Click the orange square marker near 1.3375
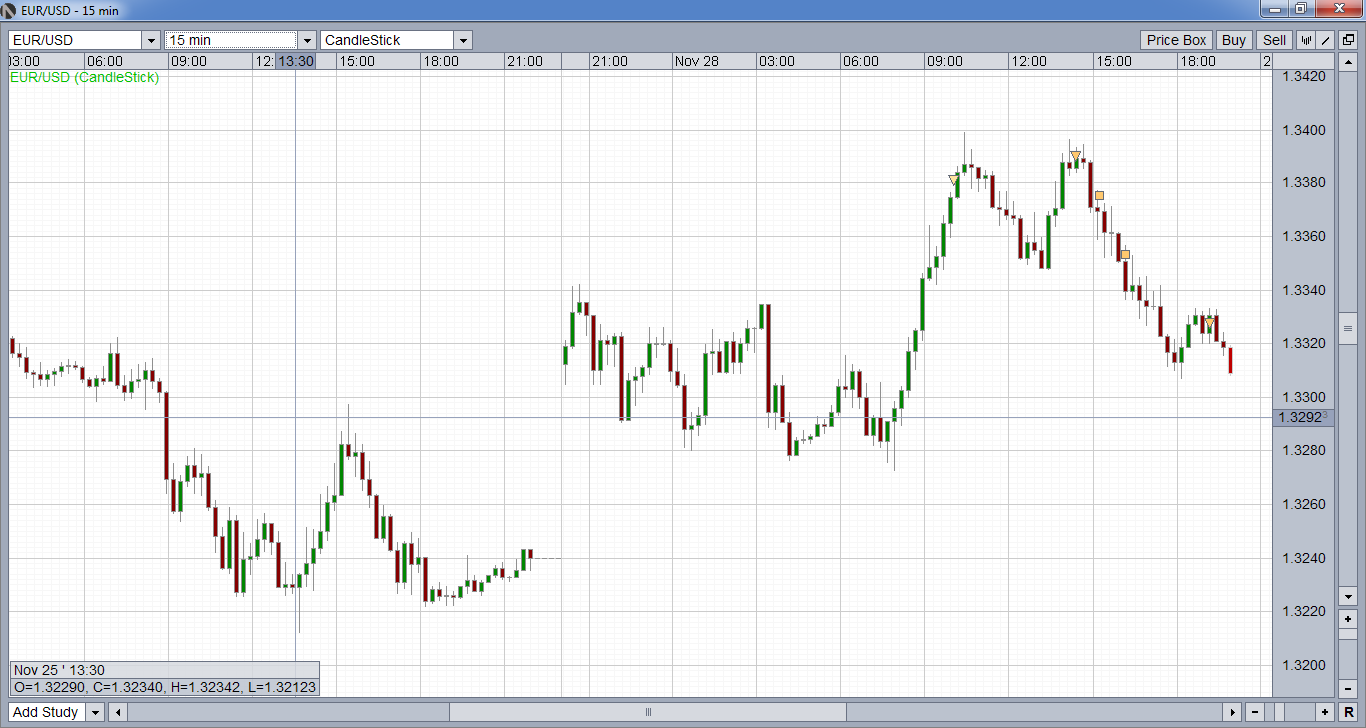This screenshot has width=1366, height=728. pos(1099,195)
